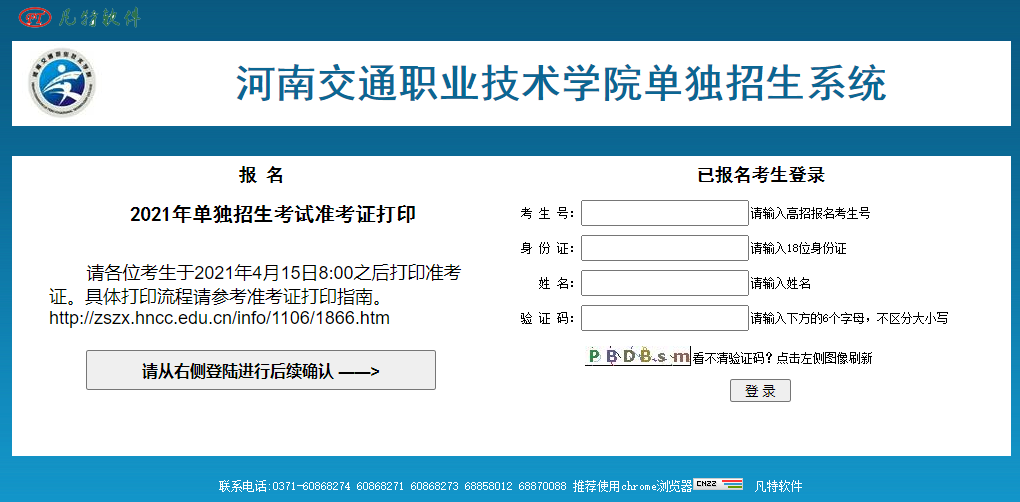Click the 看不清验证码 refresh hint text
This screenshot has height=502, width=1020.
click(x=782, y=358)
